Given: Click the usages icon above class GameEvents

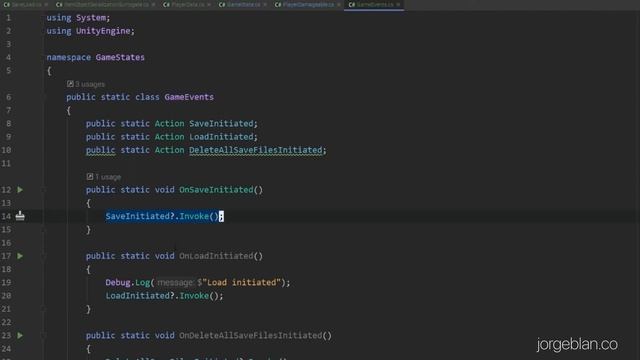Looking at the screenshot, I should [70, 84].
